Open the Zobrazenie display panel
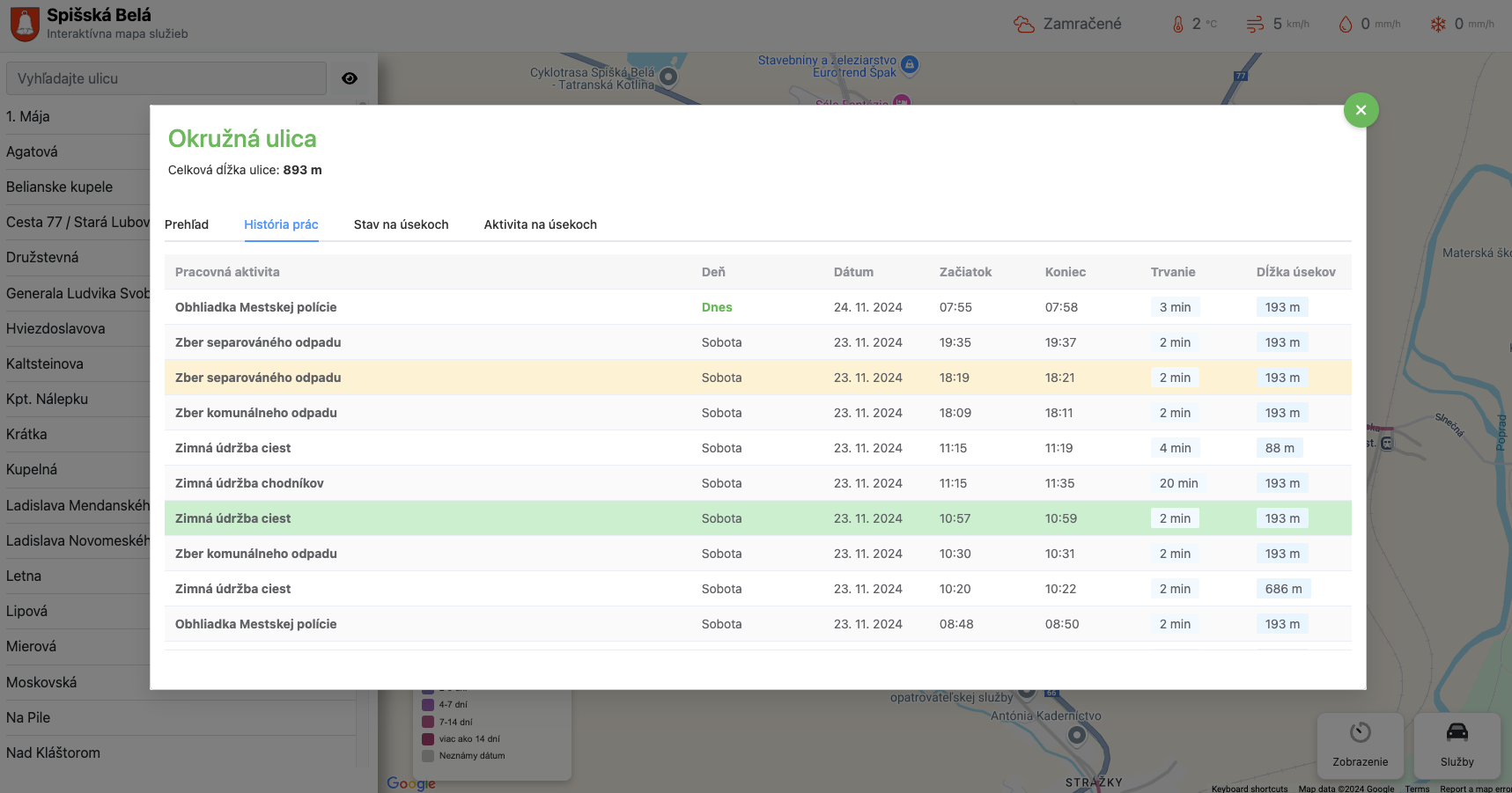The width and height of the screenshot is (1512, 793). (1361, 745)
